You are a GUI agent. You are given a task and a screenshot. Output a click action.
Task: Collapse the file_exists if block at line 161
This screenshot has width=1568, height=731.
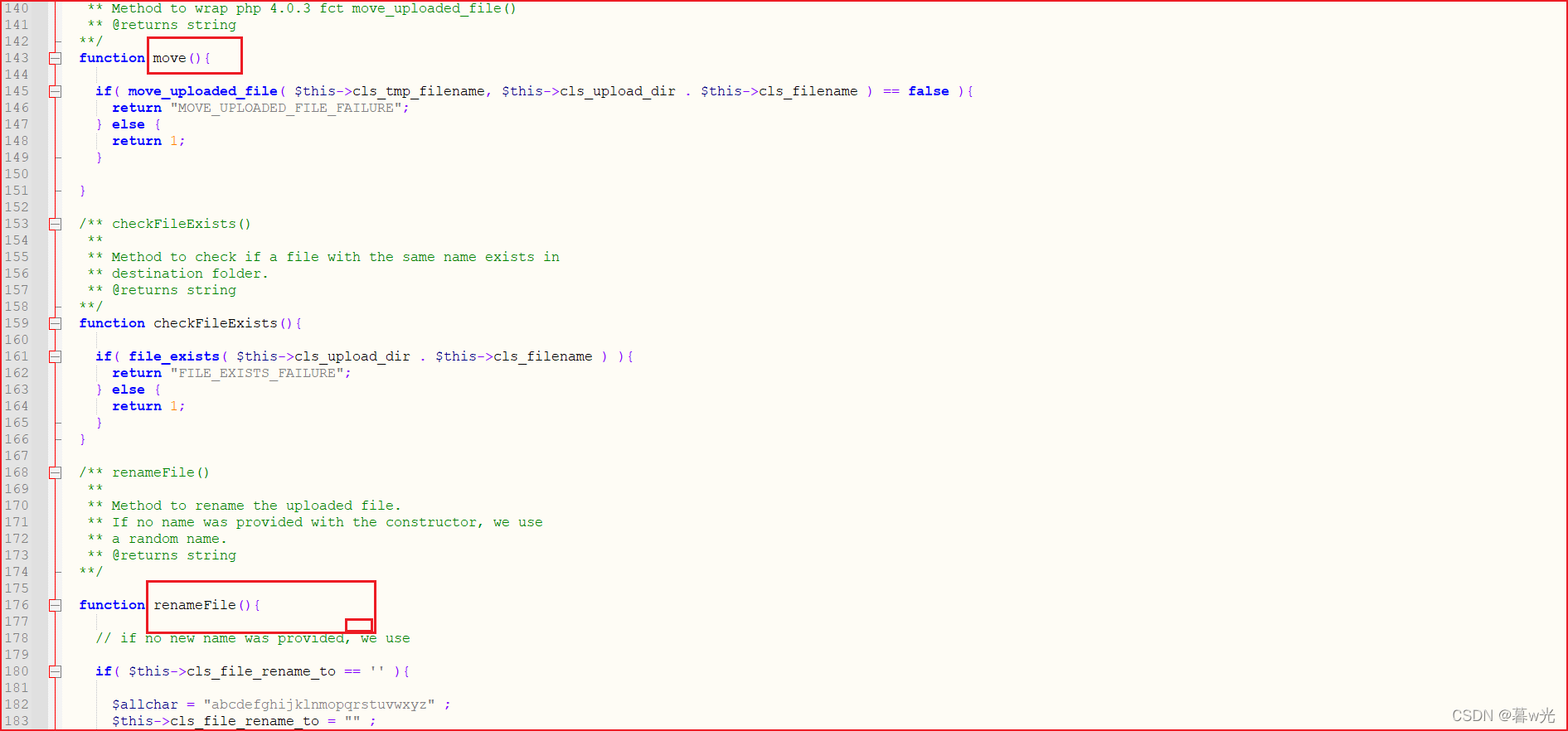[x=55, y=356]
